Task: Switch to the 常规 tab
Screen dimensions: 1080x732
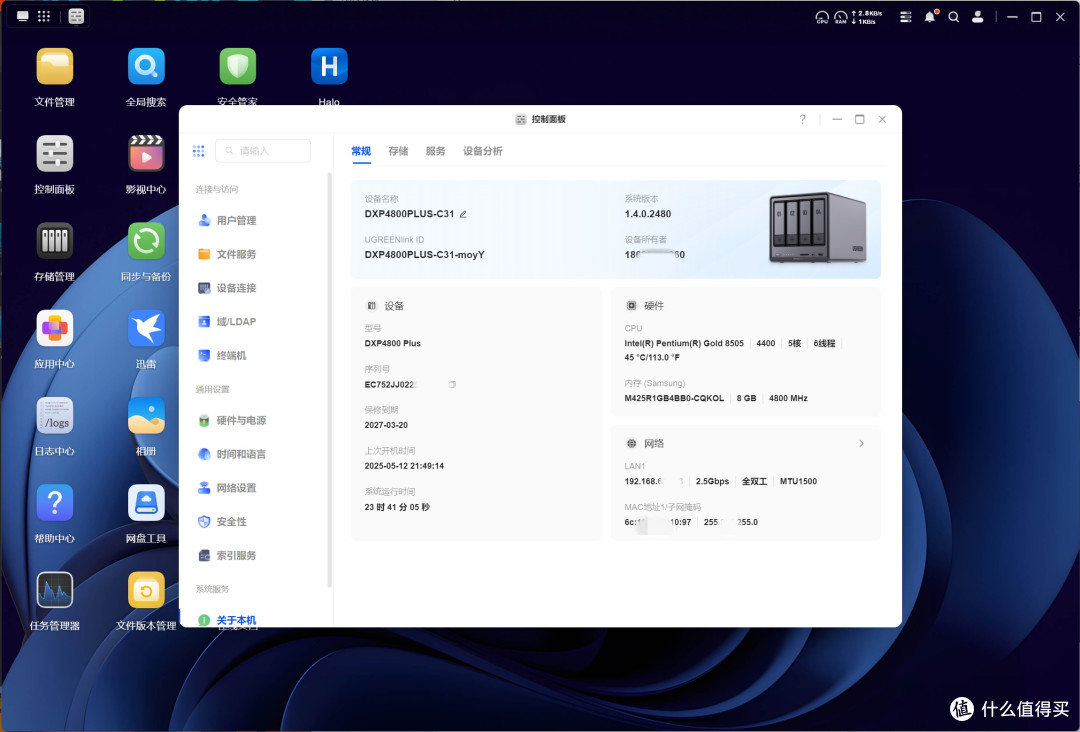Action: pyautogui.click(x=361, y=151)
